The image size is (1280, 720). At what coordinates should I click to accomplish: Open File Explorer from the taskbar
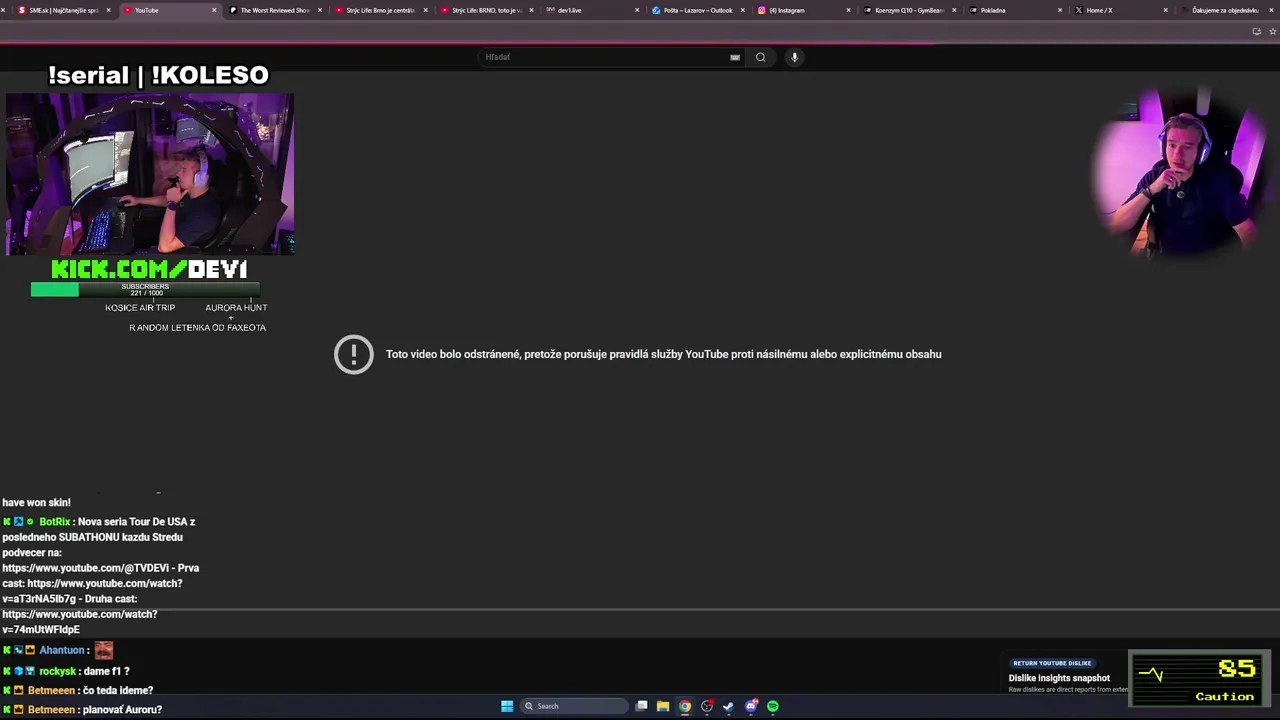click(x=662, y=706)
